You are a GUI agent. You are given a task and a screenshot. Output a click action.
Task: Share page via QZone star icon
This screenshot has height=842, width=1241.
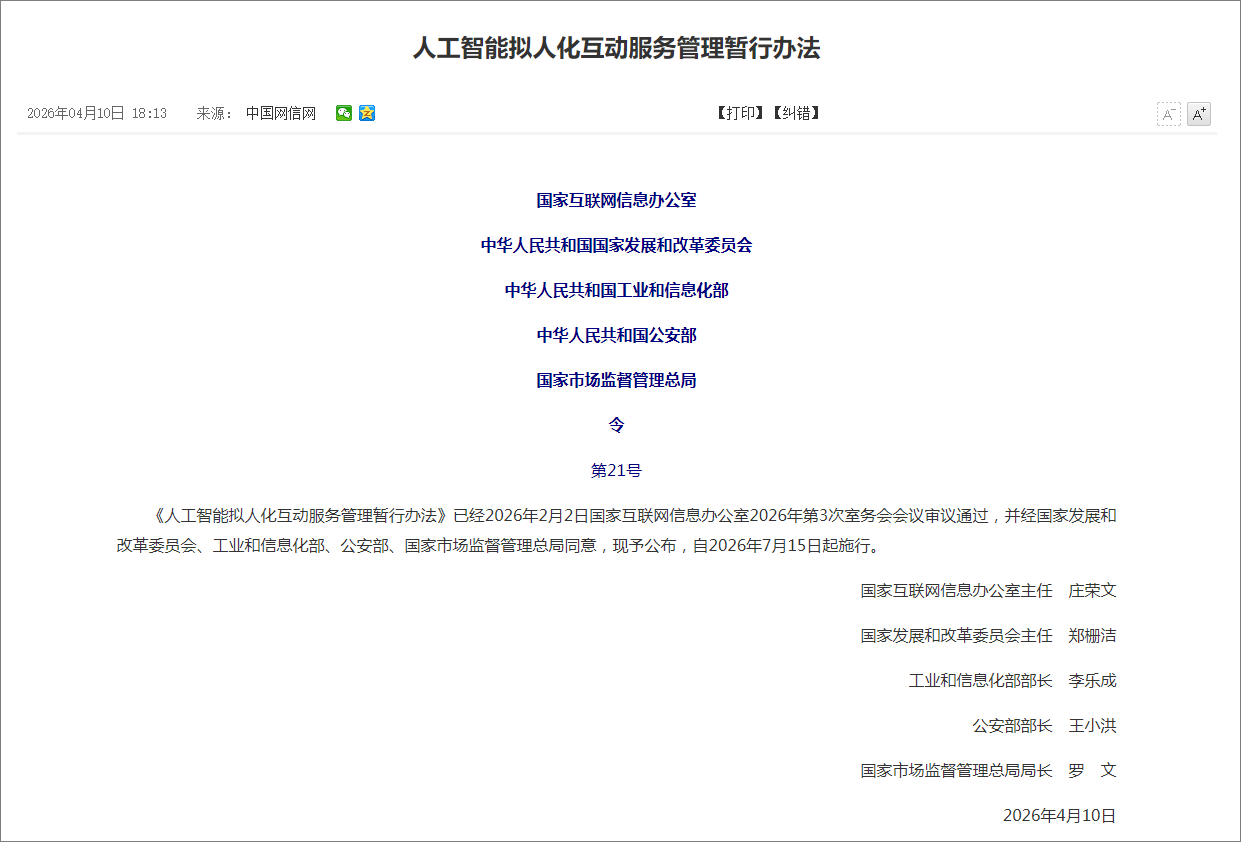coord(367,113)
